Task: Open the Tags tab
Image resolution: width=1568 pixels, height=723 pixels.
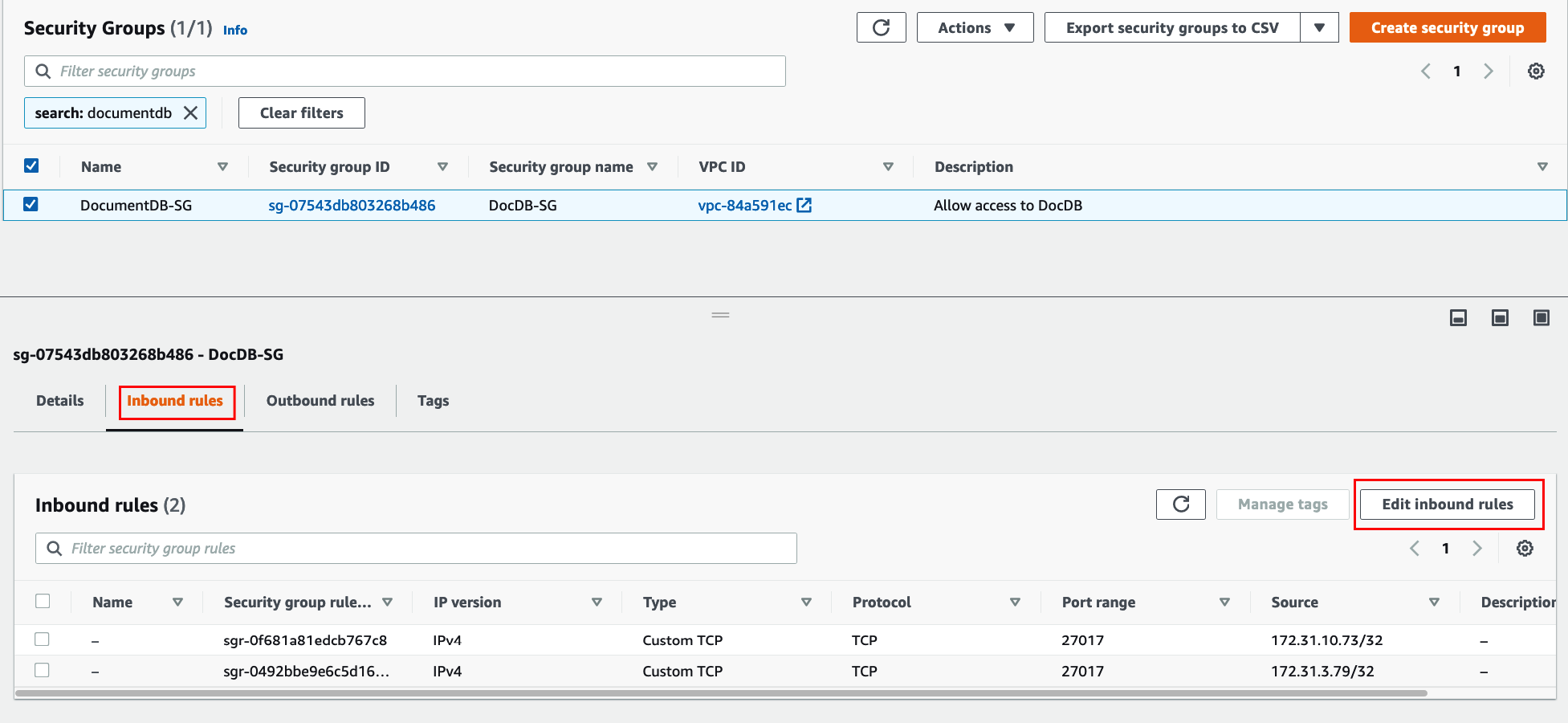Action: 433,401
